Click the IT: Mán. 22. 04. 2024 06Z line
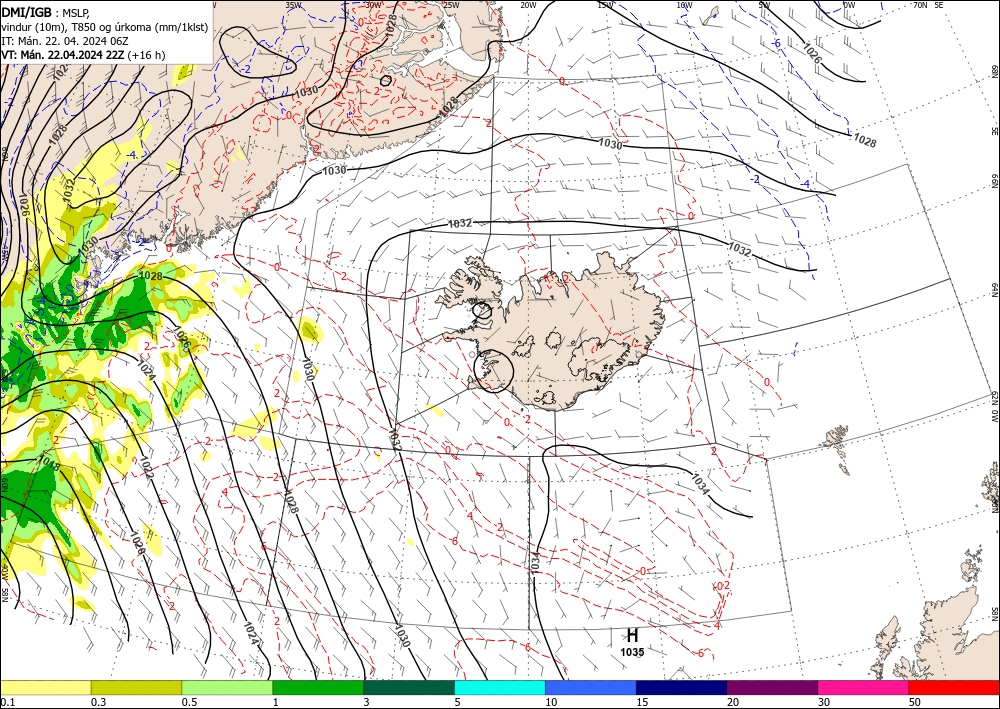 pyautogui.click(x=66, y=40)
